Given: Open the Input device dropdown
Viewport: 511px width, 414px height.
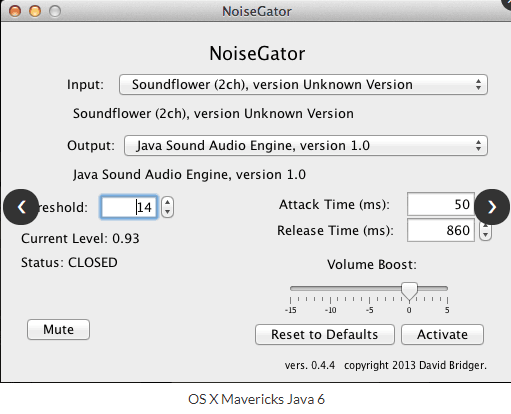Looking at the screenshot, I should [303, 85].
